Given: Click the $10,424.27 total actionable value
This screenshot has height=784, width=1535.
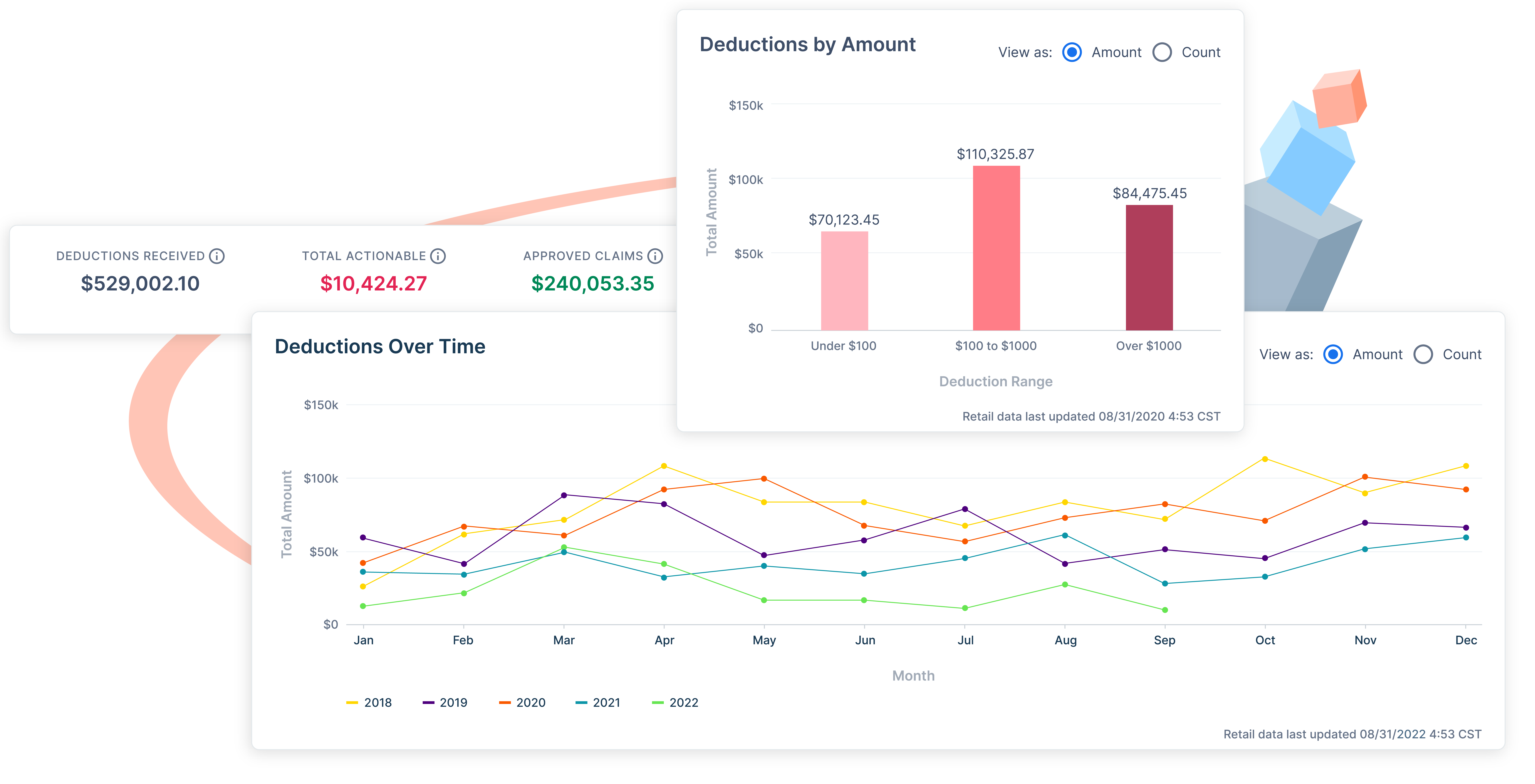Looking at the screenshot, I should tap(374, 284).
